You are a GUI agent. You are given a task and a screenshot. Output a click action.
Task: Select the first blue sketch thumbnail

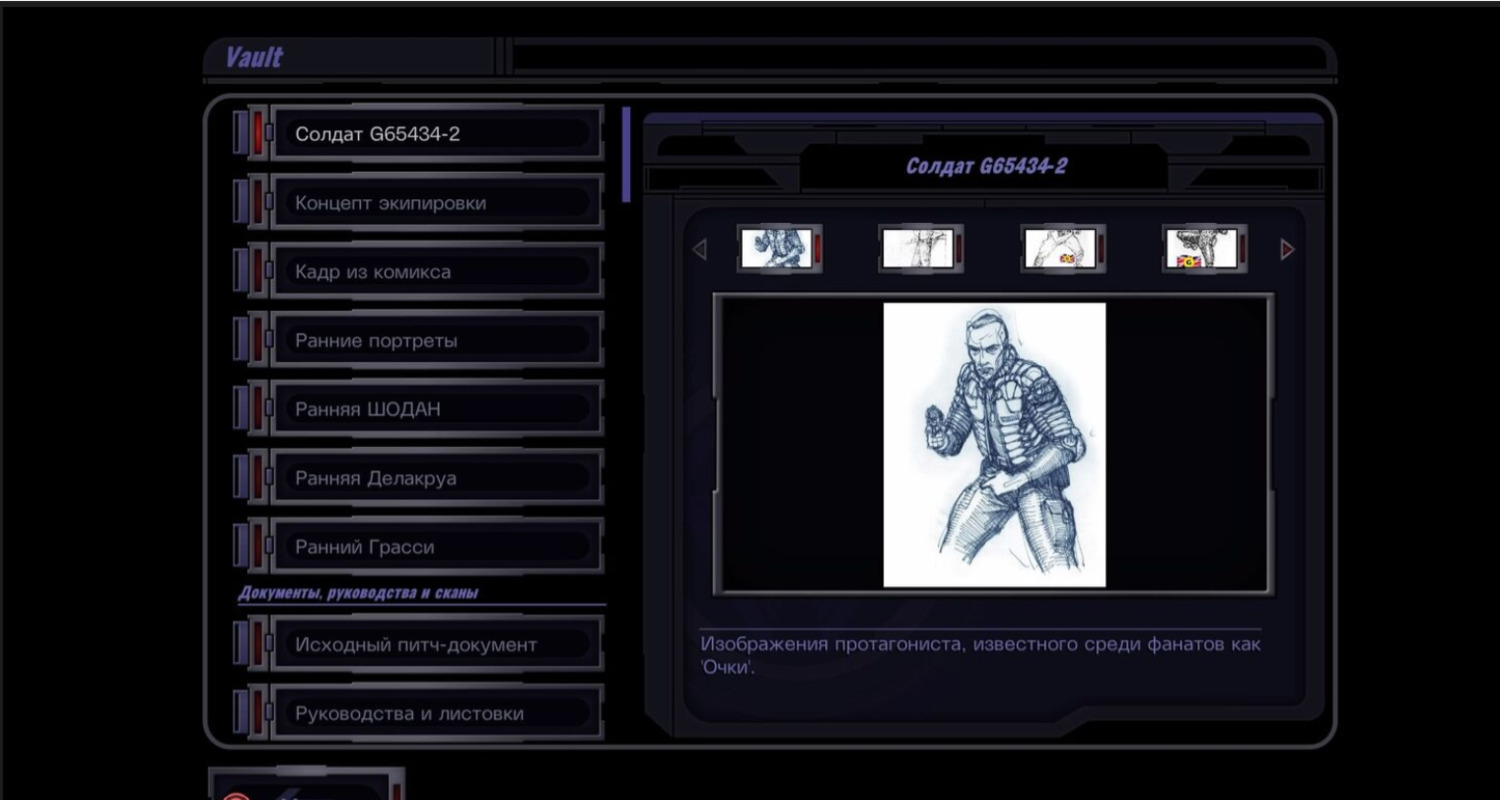777,248
